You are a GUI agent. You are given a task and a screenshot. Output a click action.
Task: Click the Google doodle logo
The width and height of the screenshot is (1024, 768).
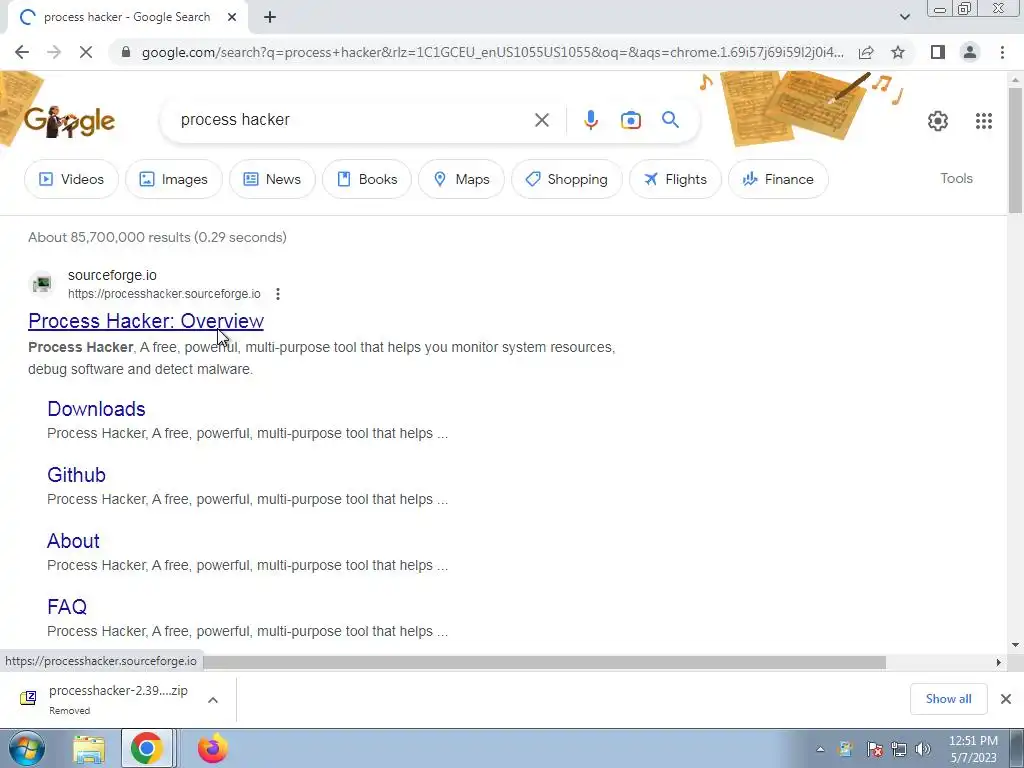pyautogui.click(x=69, y=121)
